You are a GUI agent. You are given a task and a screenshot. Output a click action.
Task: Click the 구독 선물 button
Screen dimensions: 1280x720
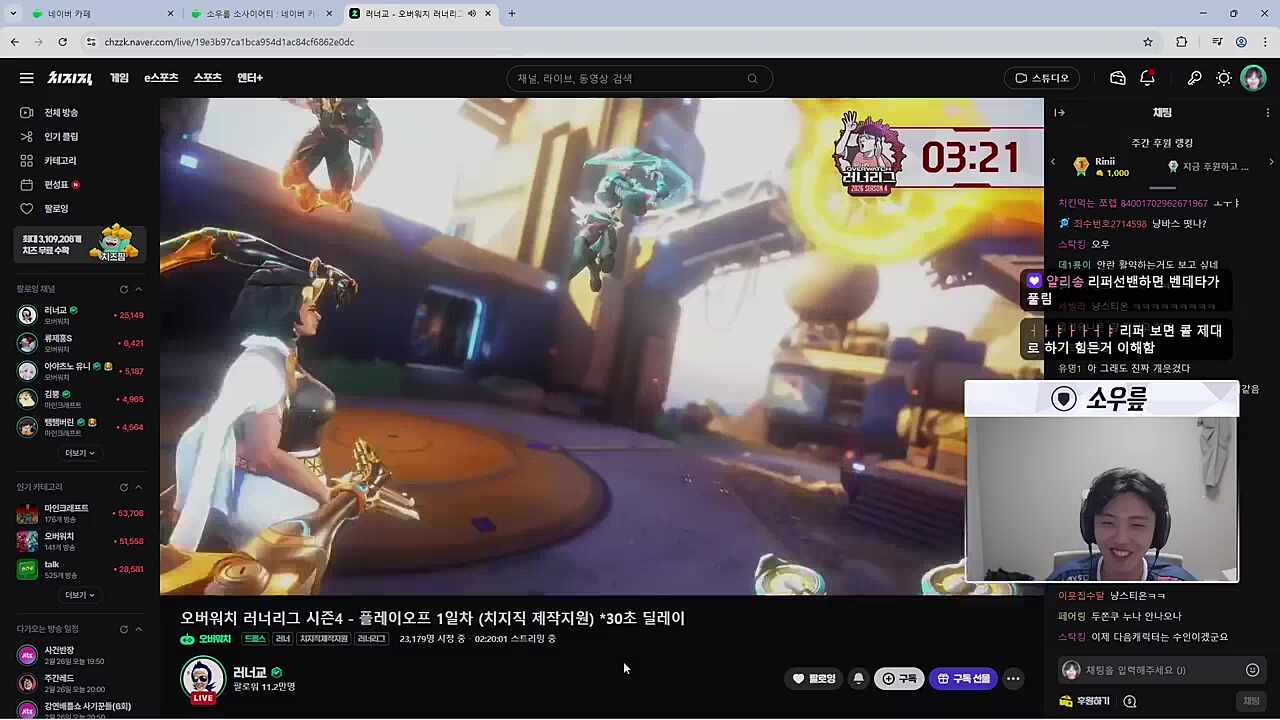[963, 679]
